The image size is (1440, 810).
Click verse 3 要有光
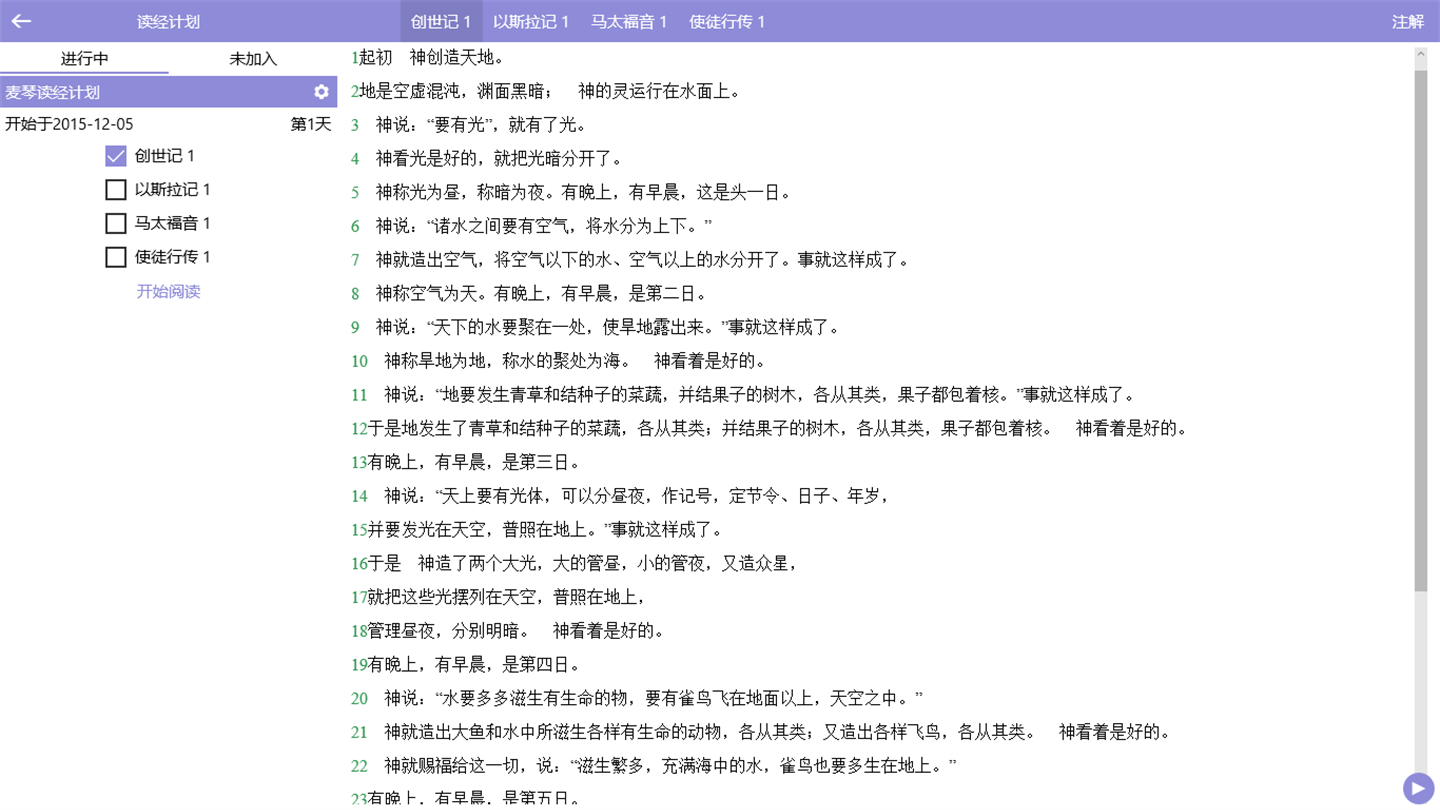(x=469, y=125)
